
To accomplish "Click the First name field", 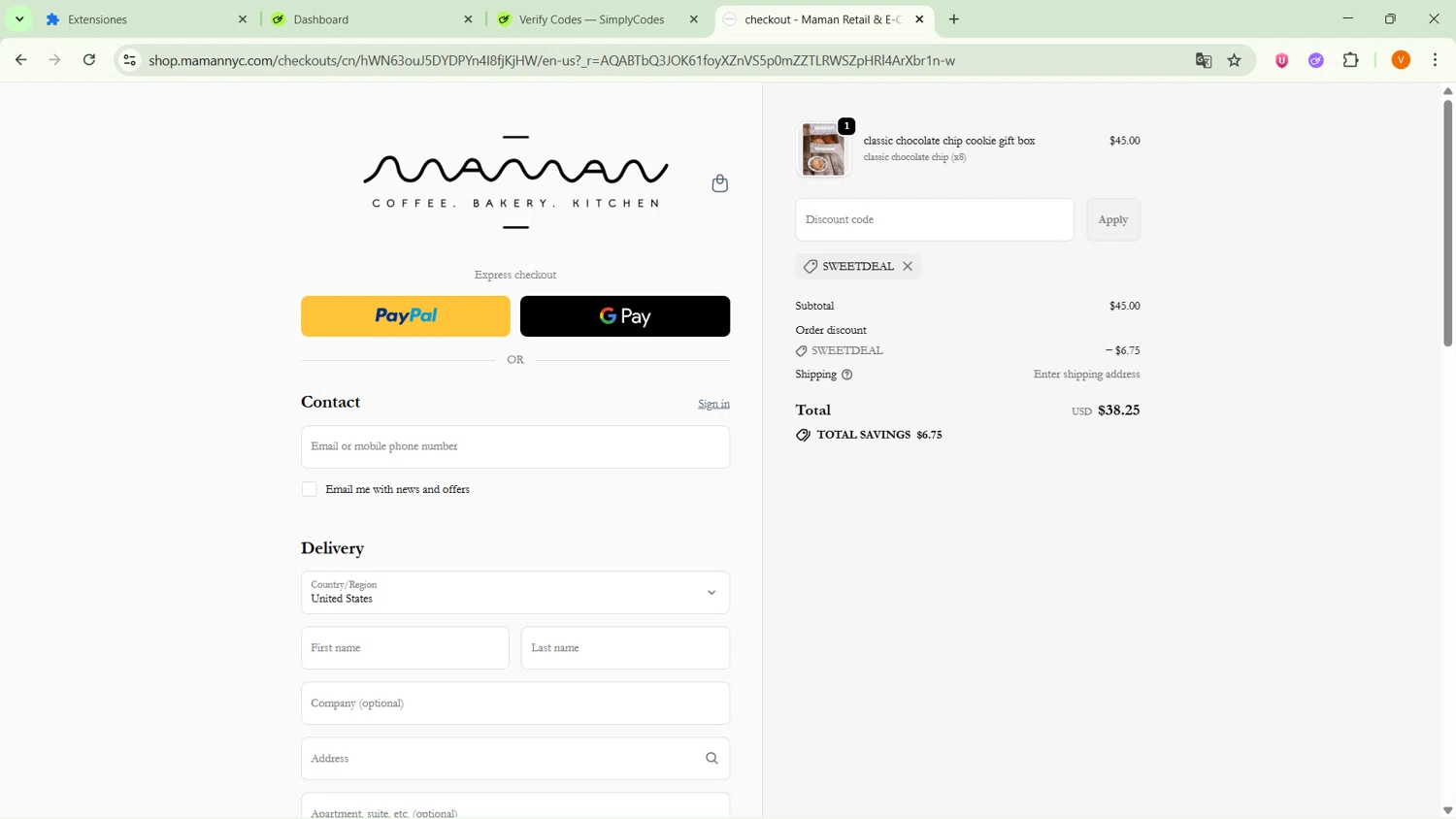I will [405, 647].
